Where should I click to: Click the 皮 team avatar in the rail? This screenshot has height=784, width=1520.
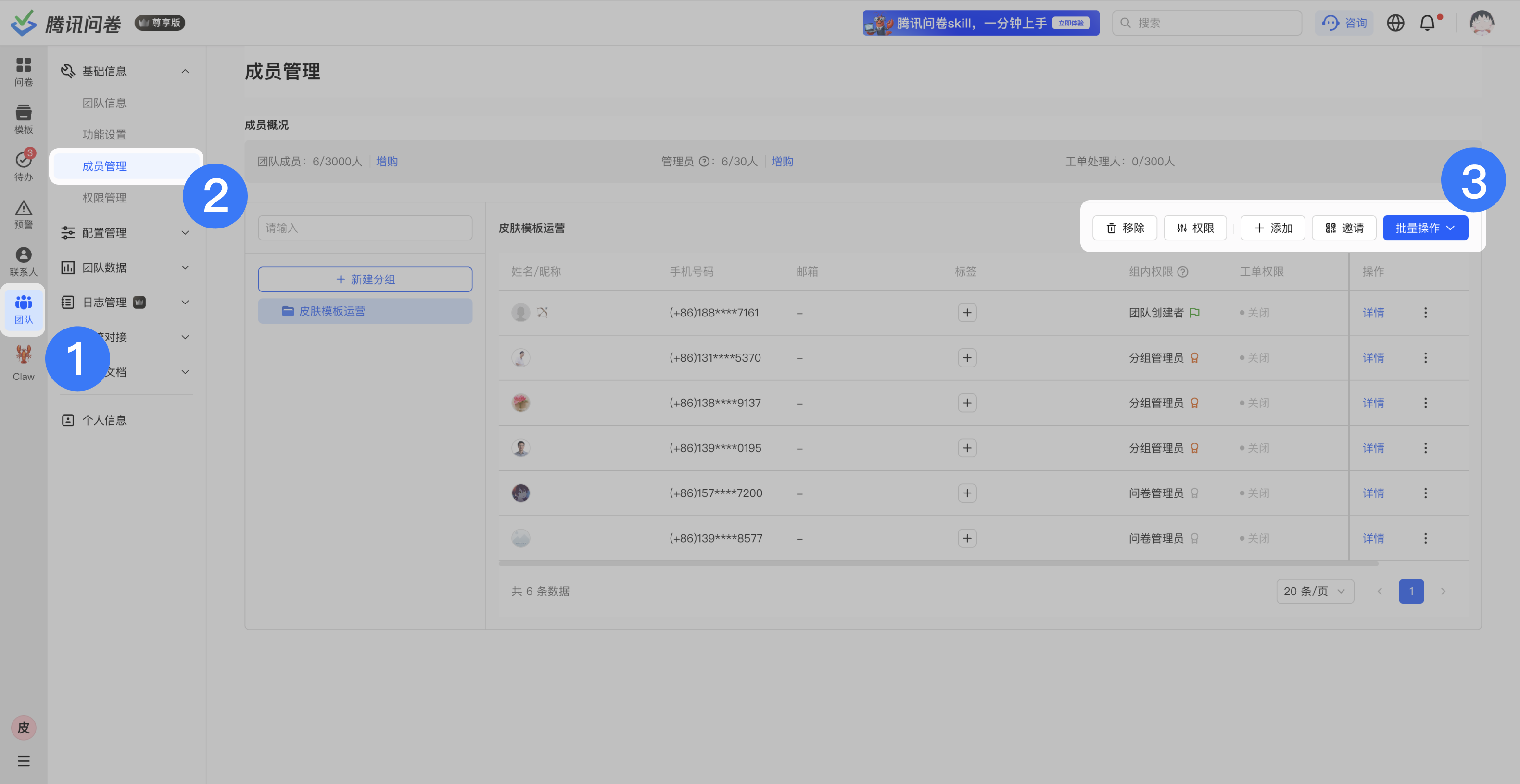[x=24, y=727]
